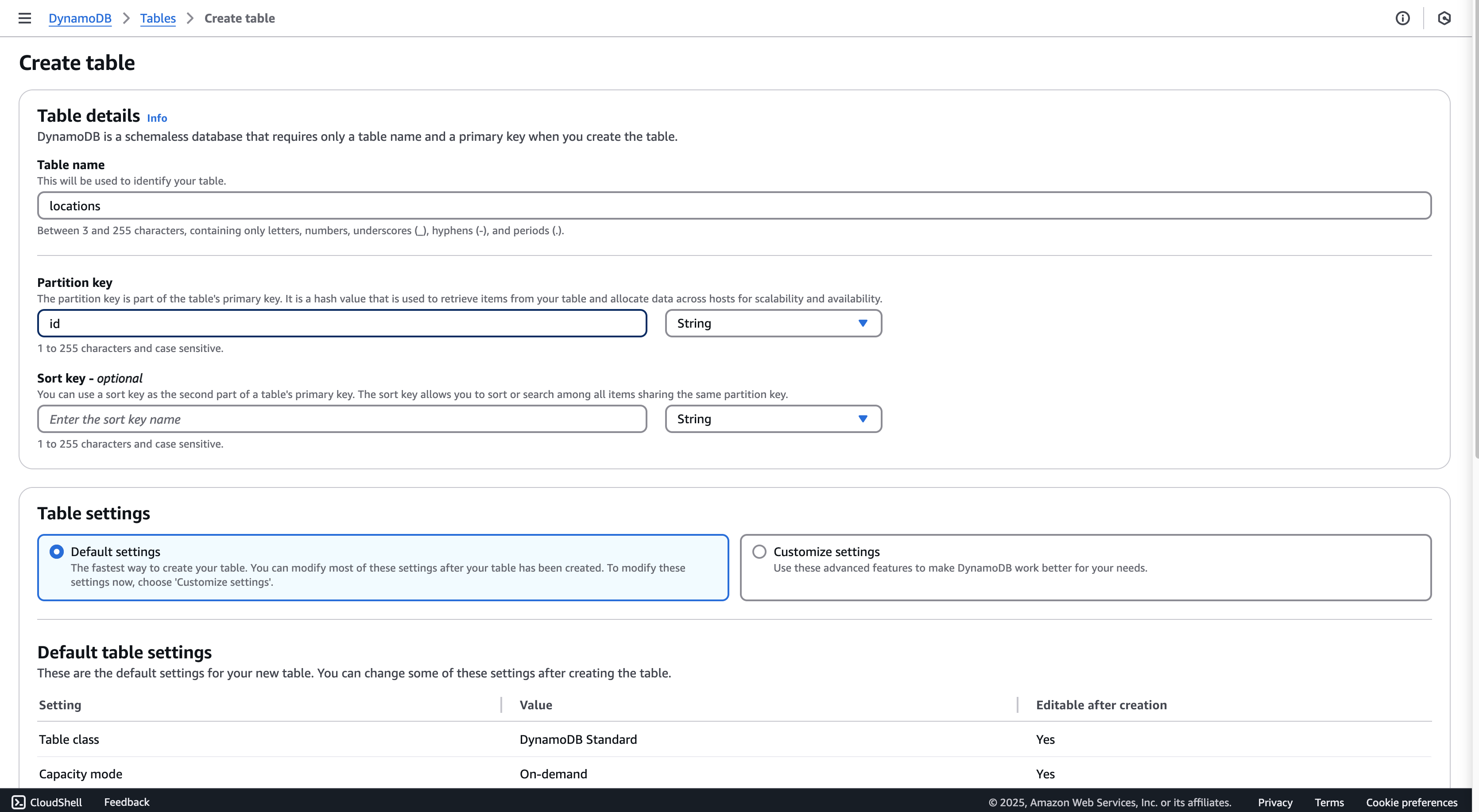Image resolution: width=1479 pixels, height=812 pixels.
Task: Open the Privacy footer link
Action: tap(1274, 802)
